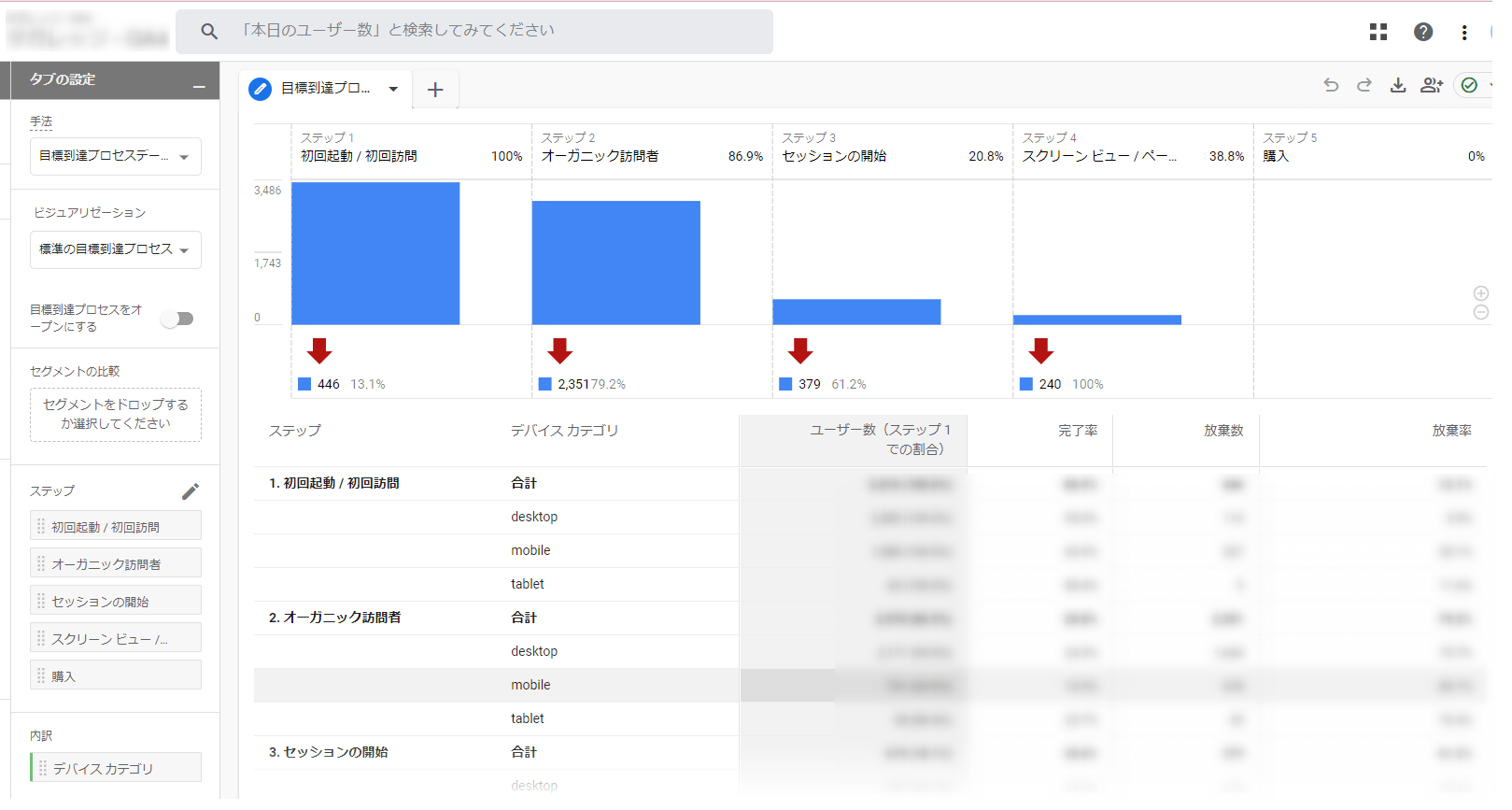The image size is (1512, 810).
Task: Click the ステップ column header
Action: (x=295, y=431)
